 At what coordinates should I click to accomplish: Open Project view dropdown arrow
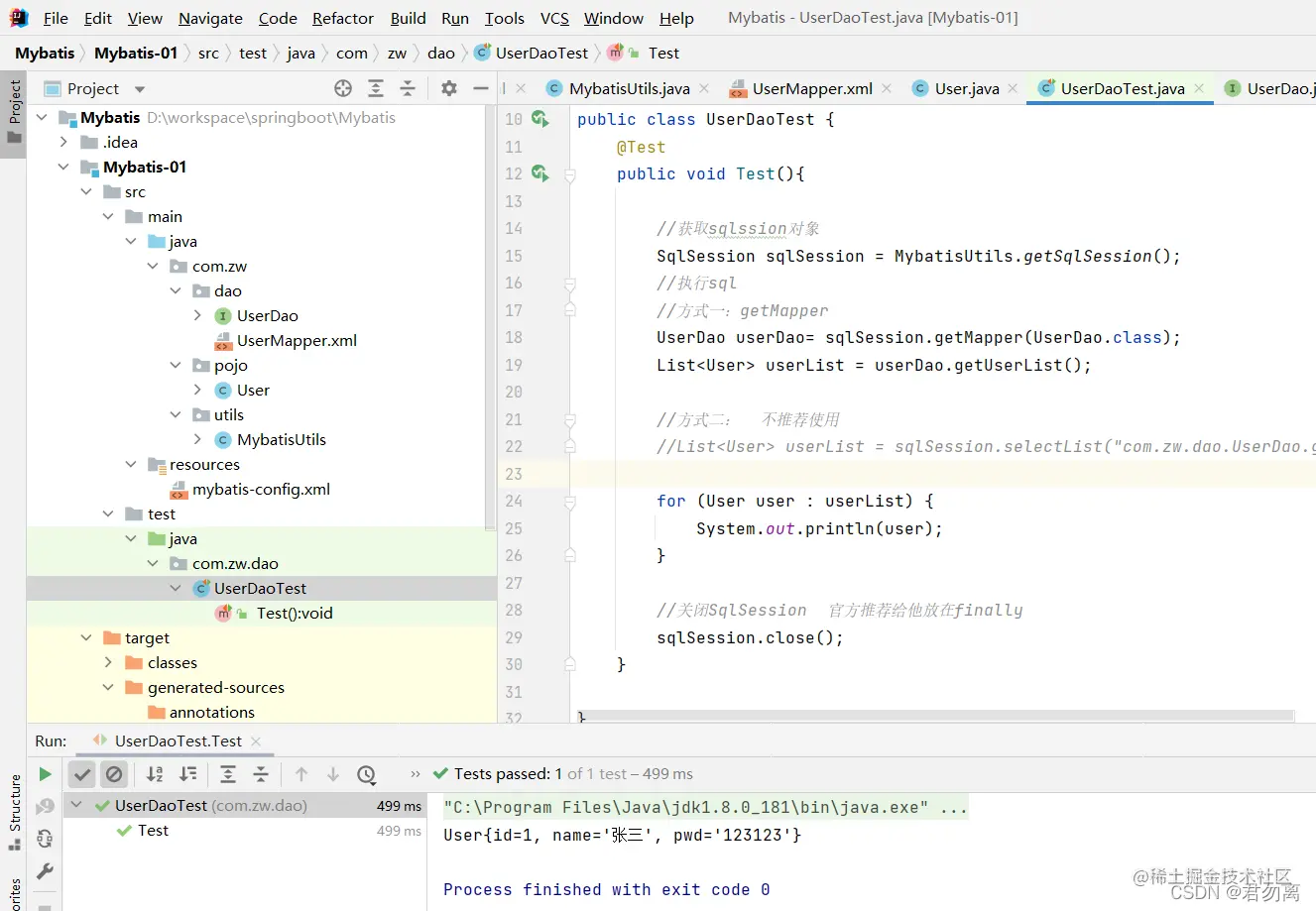point(140,89)
